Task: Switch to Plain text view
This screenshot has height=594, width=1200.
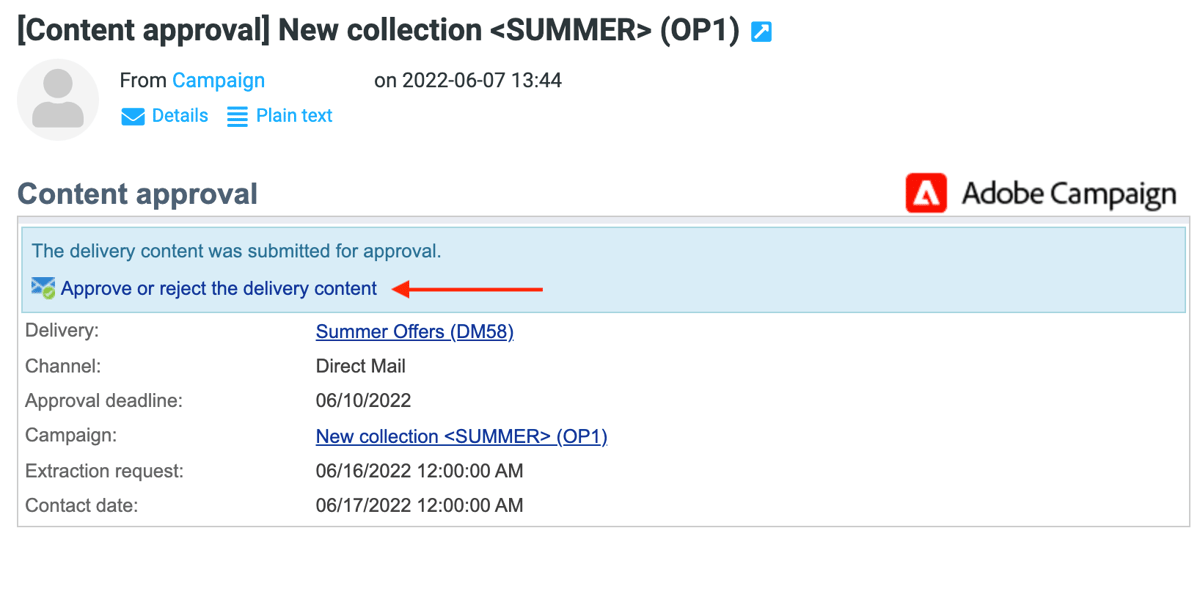Action: [x=294, y=116]
